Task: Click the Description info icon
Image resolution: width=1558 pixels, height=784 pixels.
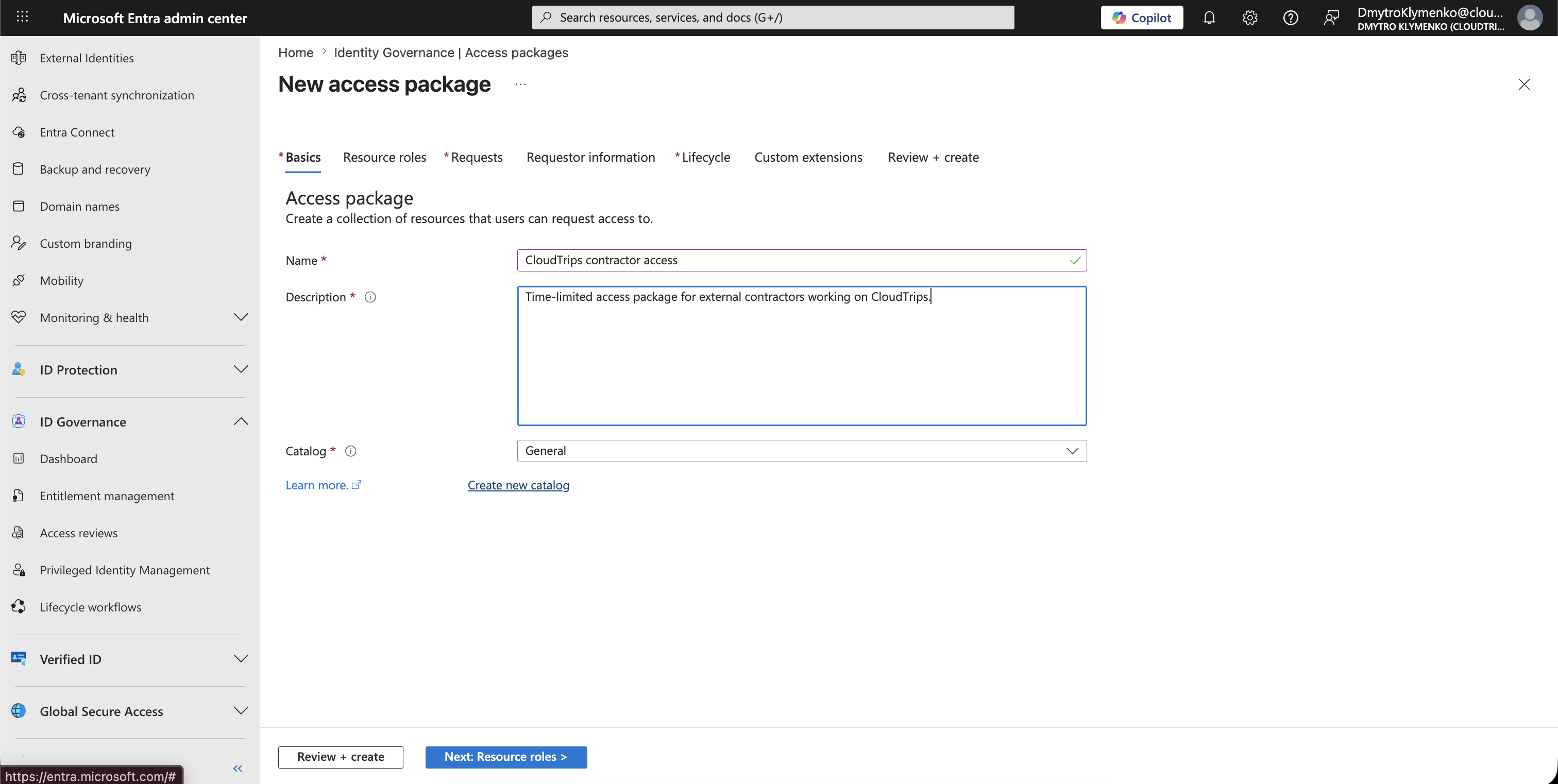Action: click(370, 297)
